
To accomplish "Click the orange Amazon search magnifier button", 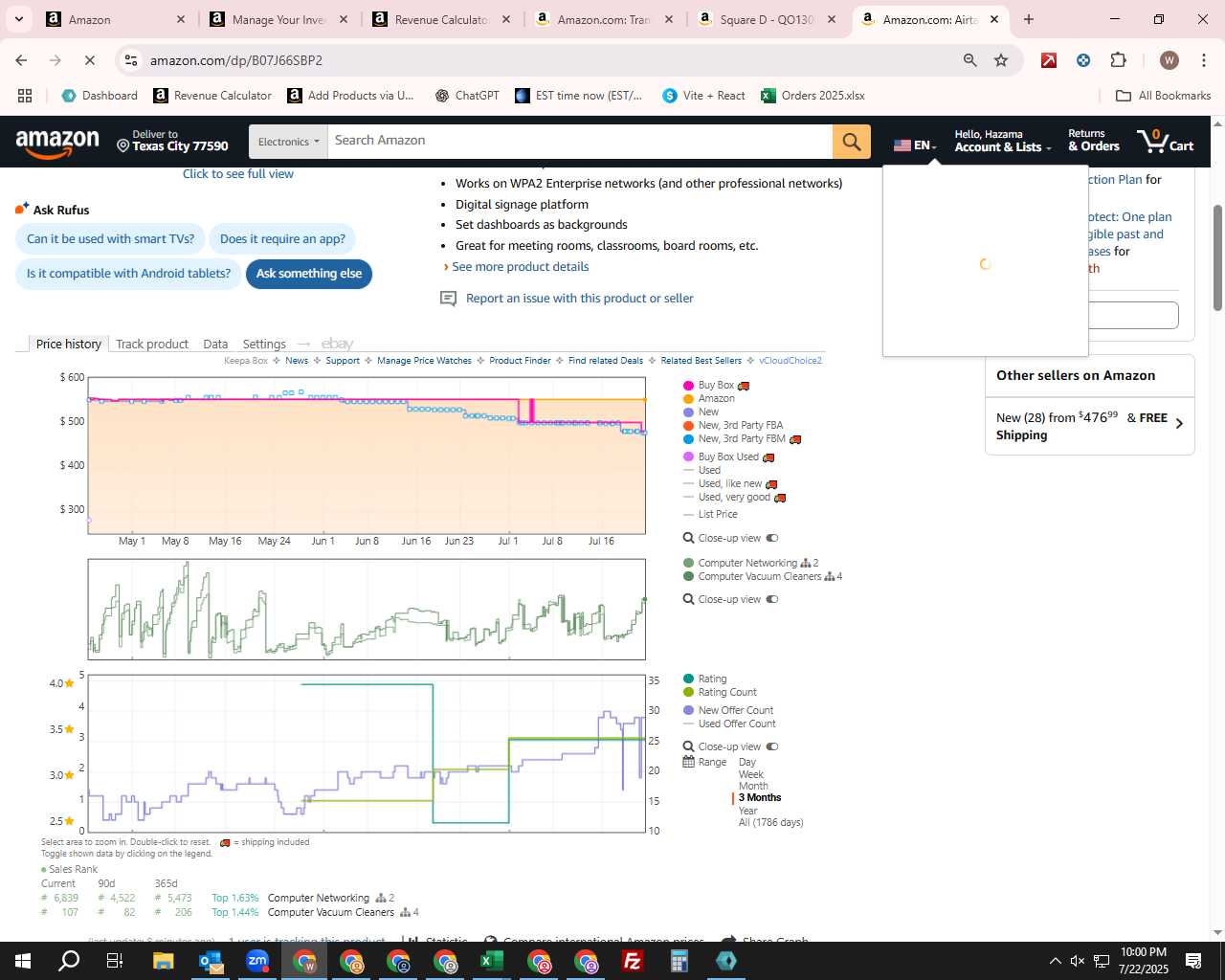I will click(852, 142).
